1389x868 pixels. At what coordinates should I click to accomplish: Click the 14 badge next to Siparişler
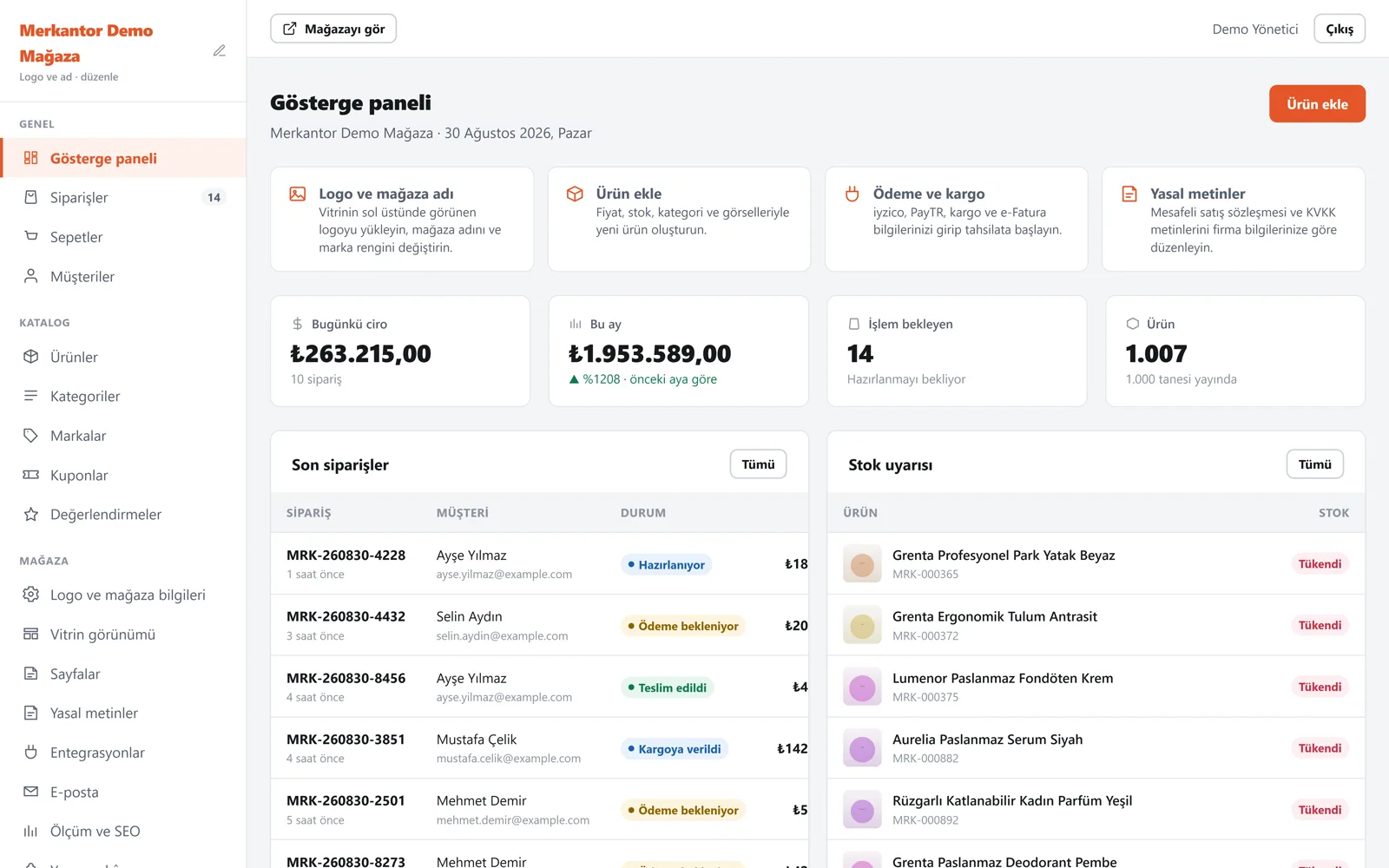[214, 197]
